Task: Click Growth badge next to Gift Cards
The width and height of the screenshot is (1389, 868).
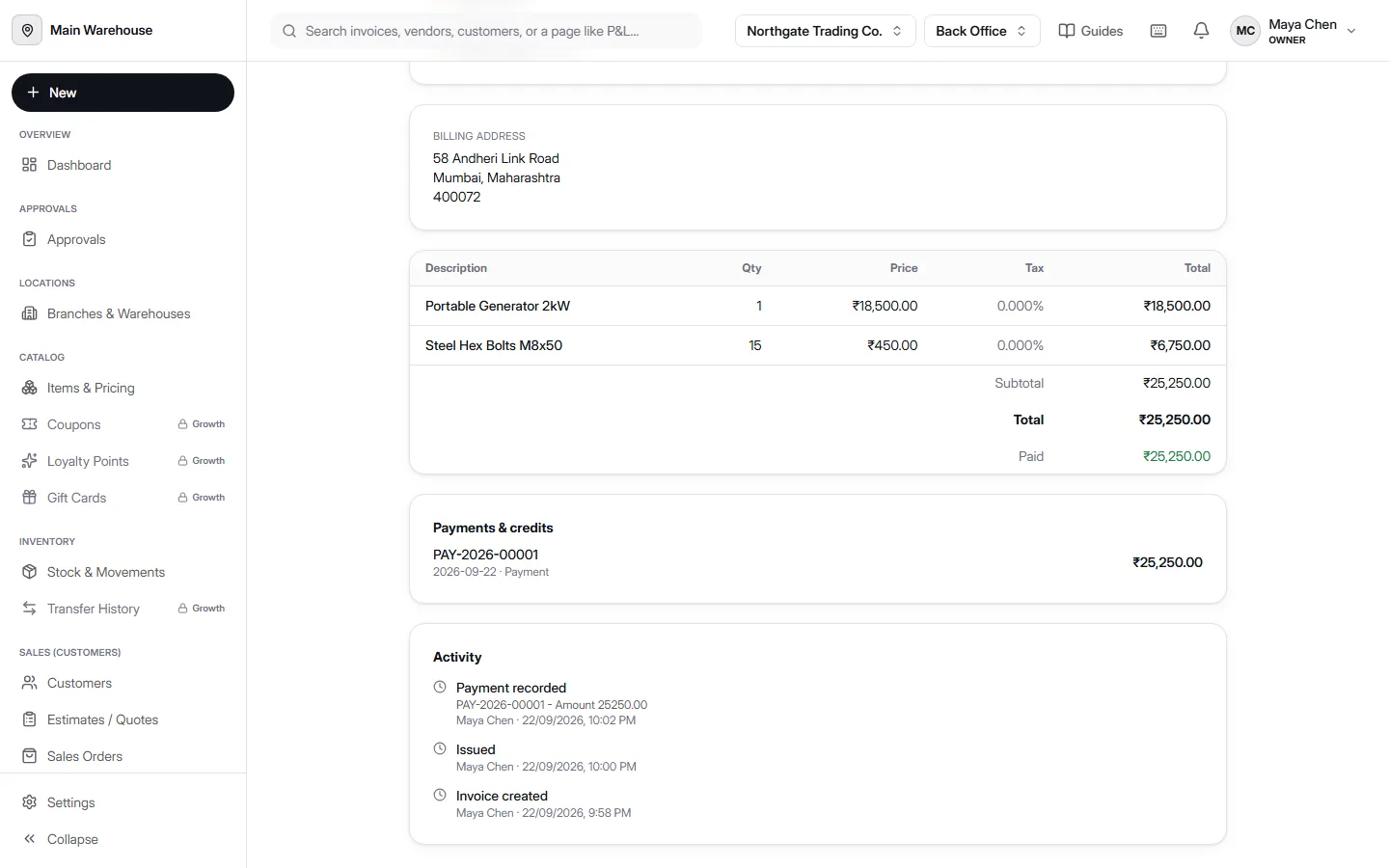Action: coord(202,498)
